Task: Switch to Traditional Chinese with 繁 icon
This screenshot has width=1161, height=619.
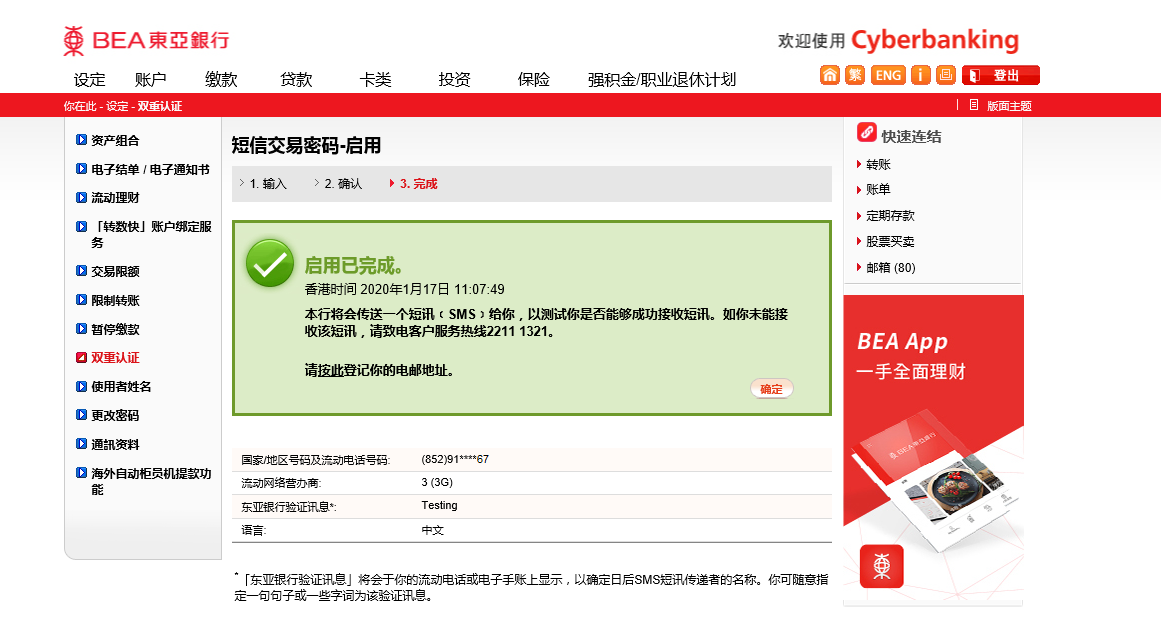Action: click(x=854, y=75)
